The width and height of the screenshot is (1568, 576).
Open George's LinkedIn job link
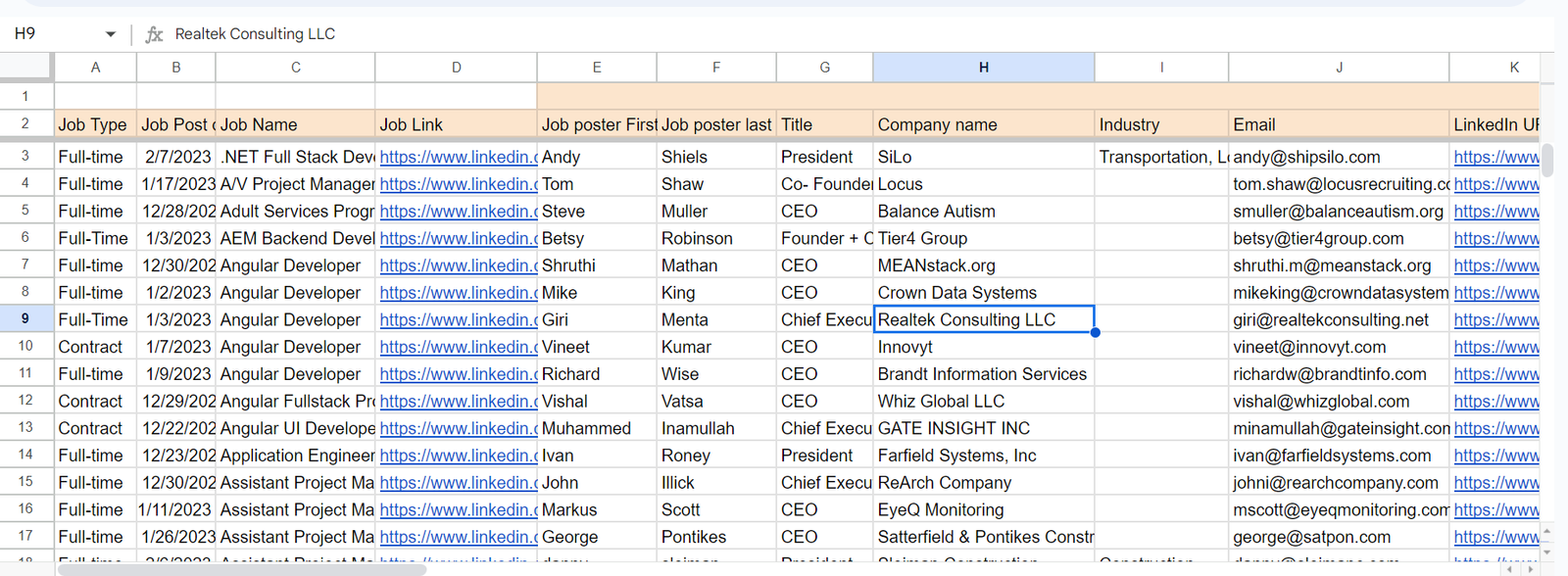click(x=458, y=537)
